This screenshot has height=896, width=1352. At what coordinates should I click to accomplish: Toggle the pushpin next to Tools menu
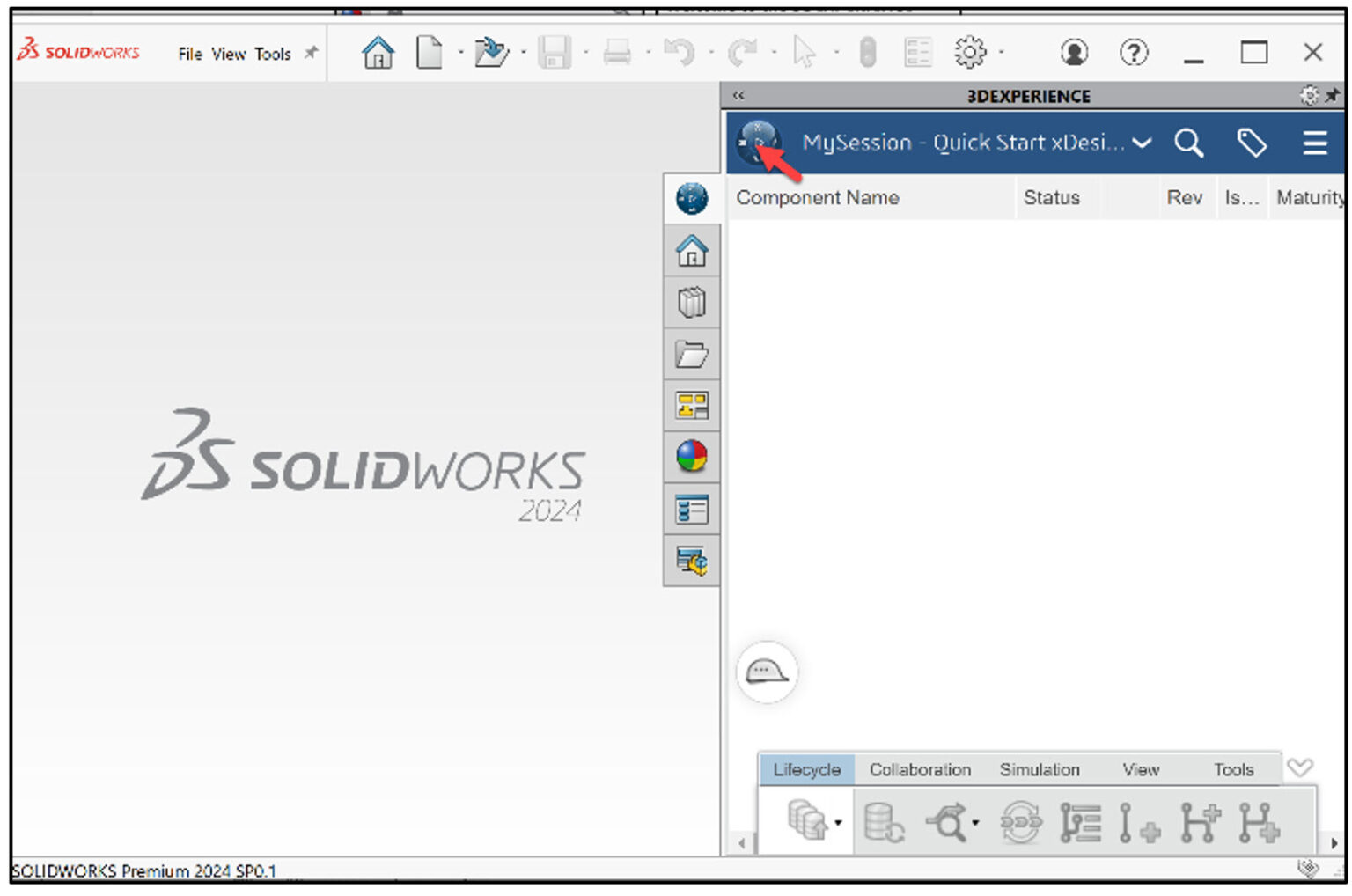[310, 53]
